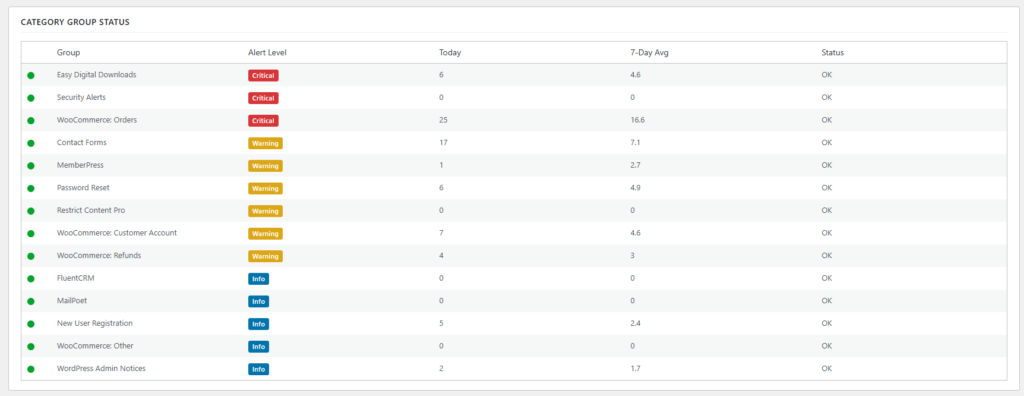Click the green status dot beside Easy Digital Downloads
This screenshot has height=396, width=1024.
(x=31, y=76)
